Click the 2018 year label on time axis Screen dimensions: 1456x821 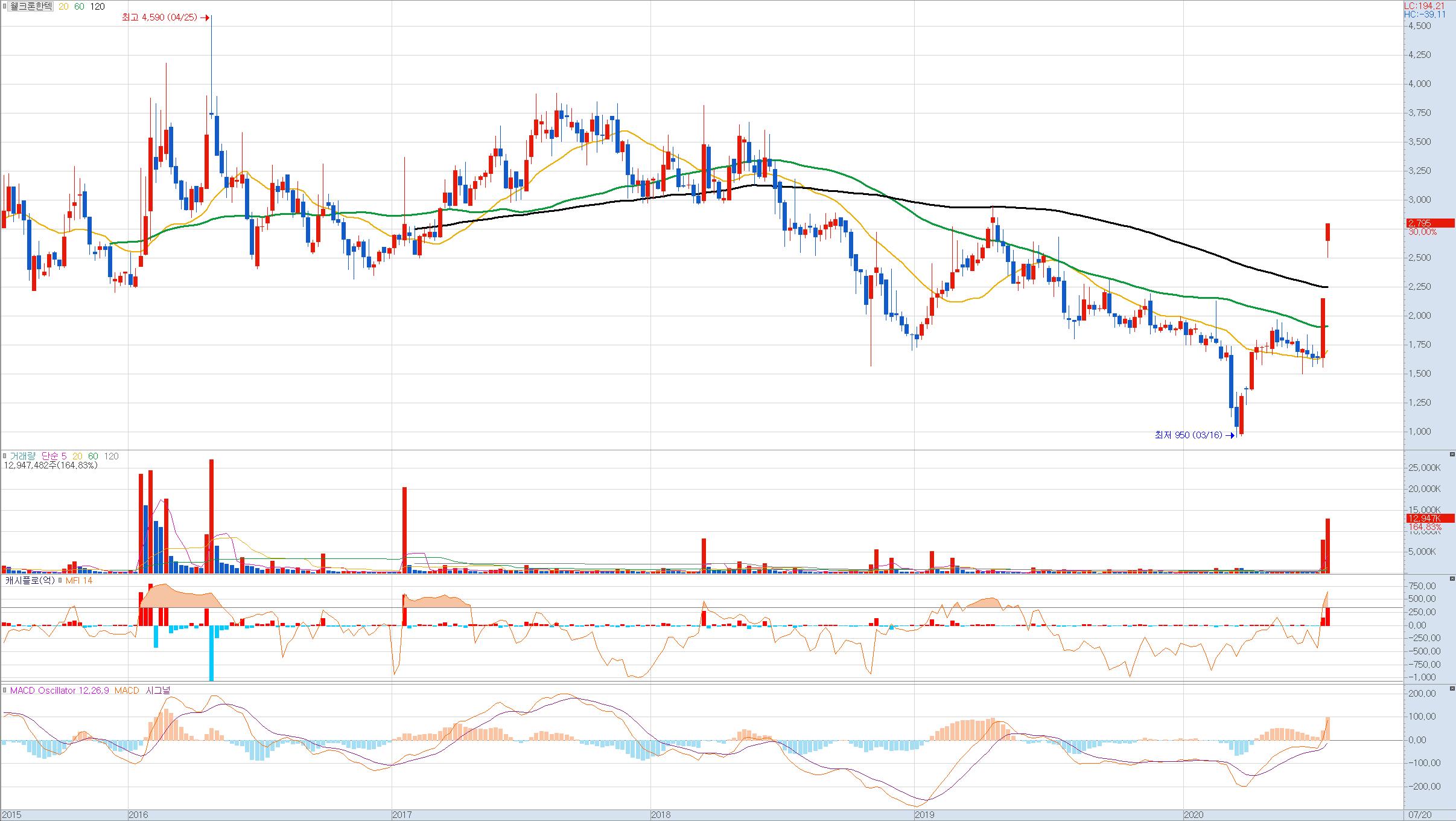coord(660,815)
